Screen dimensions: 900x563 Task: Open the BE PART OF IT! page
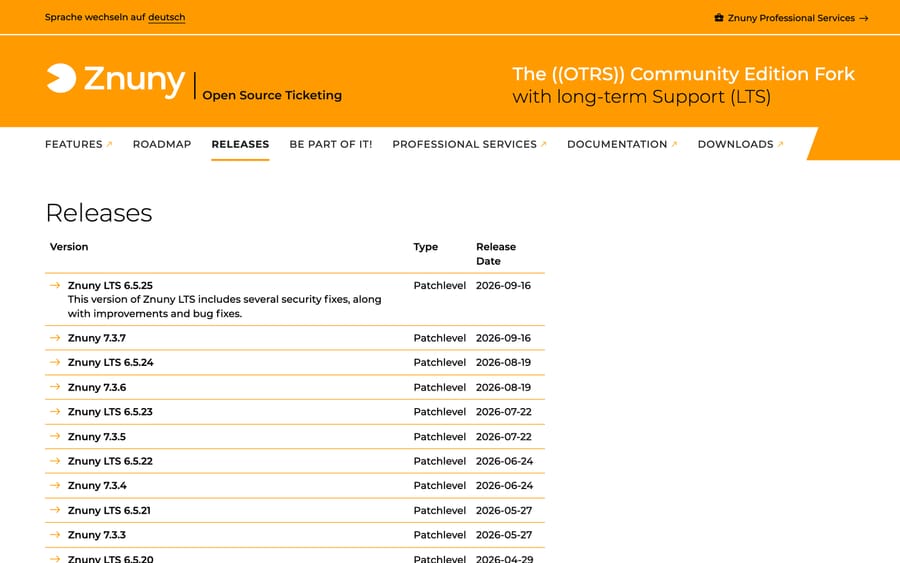tap(331, 144)
